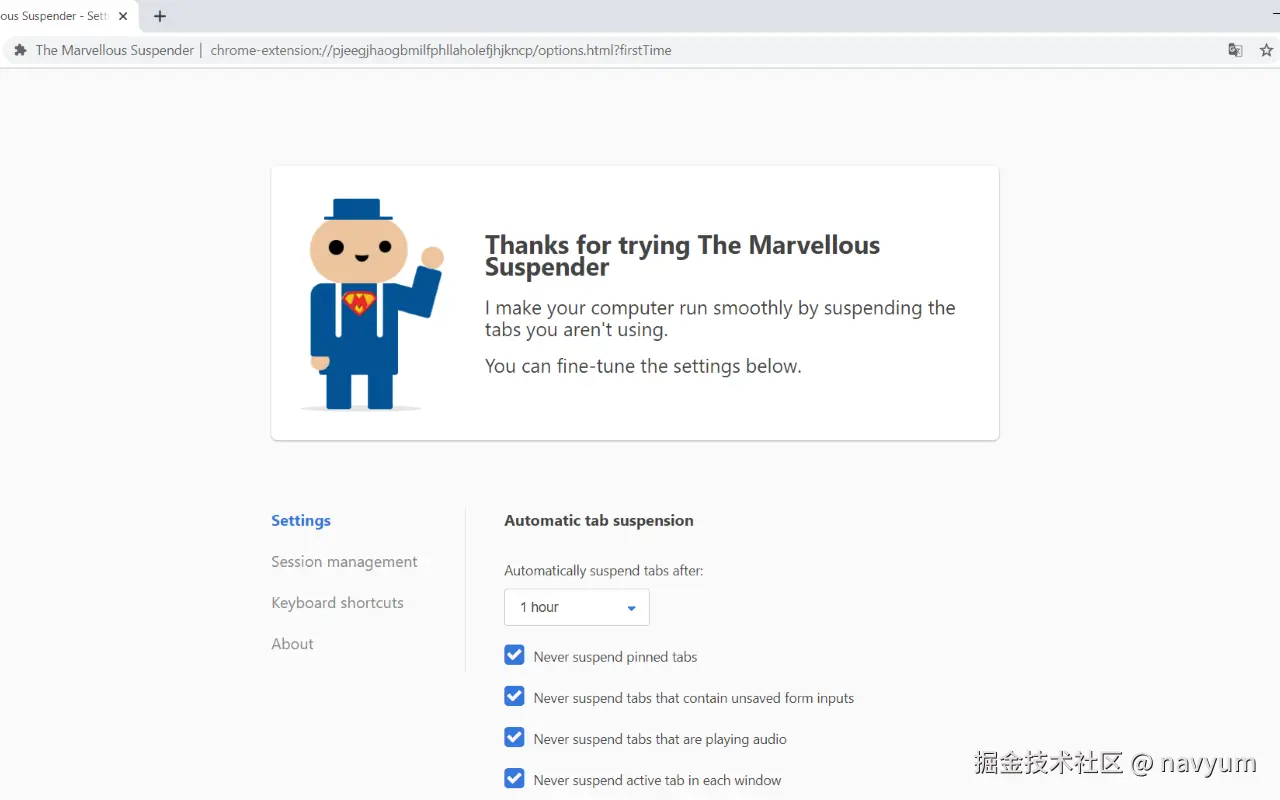Click the 'Automatic tab suspension' heading
Viewport: 1280px width, 800px height.
tap(599, 520)
